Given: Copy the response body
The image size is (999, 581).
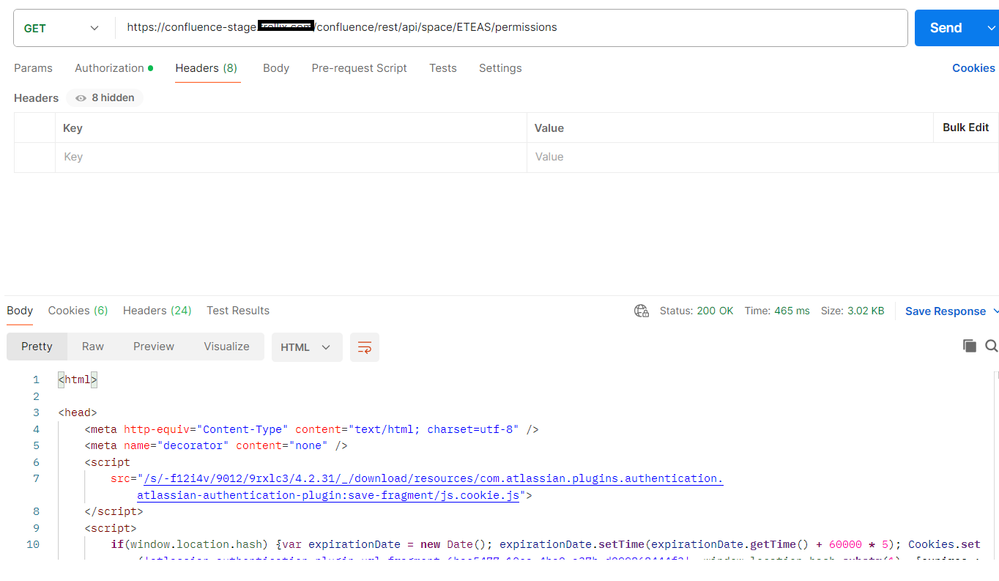Looking at the screenshot, I should 969,345.
